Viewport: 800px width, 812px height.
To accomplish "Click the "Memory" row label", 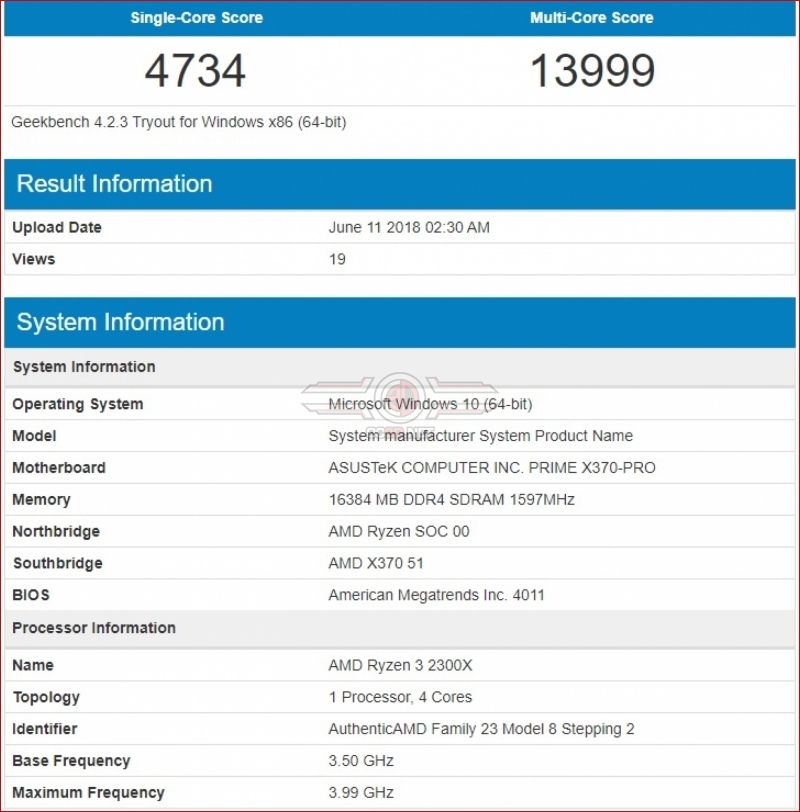I will [41, 500].
